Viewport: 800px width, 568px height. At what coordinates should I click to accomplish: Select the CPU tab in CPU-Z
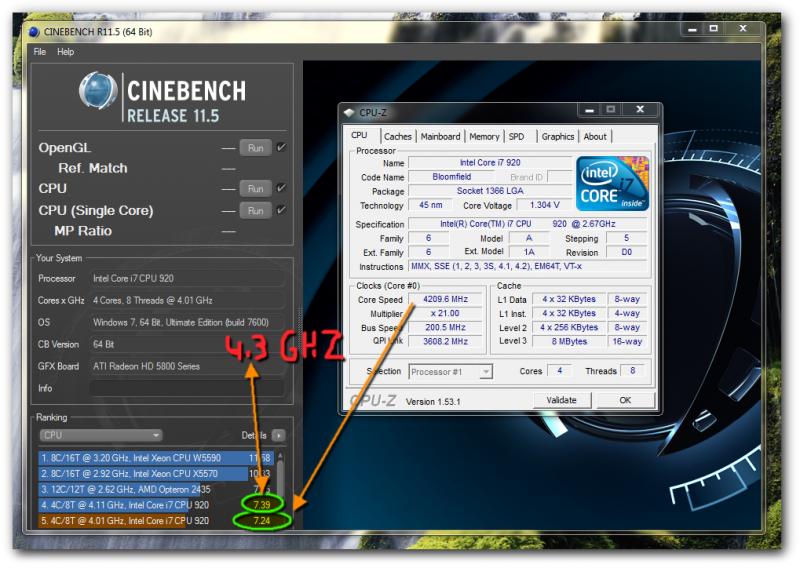359,135
